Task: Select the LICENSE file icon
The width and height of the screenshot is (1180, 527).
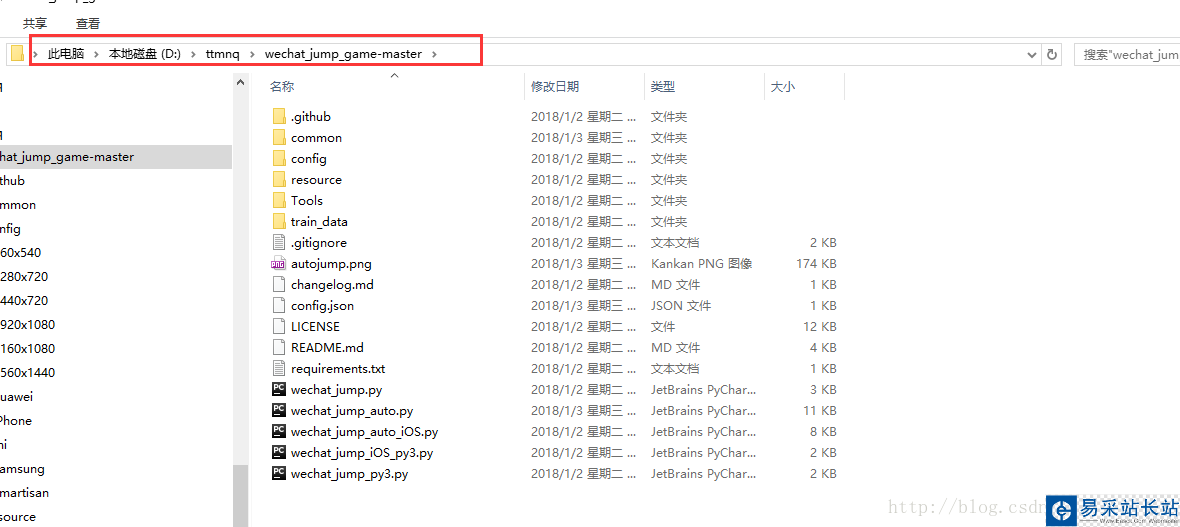Action: [x=279, y=327]
